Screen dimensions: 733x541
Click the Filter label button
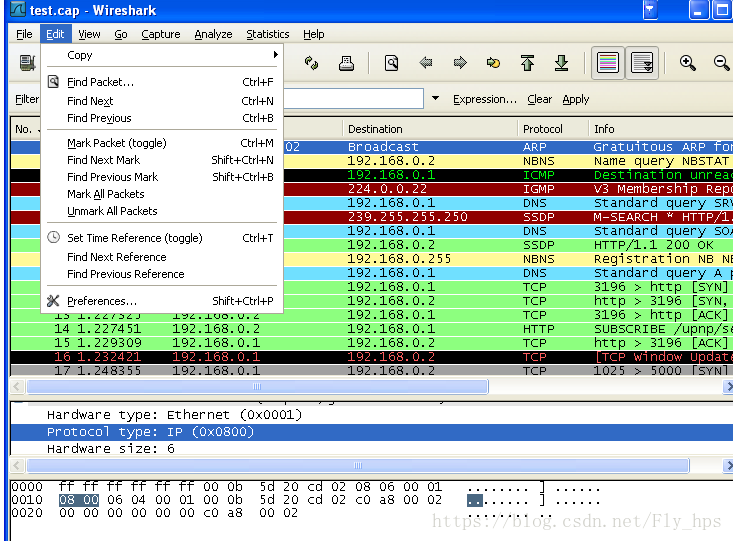click(27, 99)
